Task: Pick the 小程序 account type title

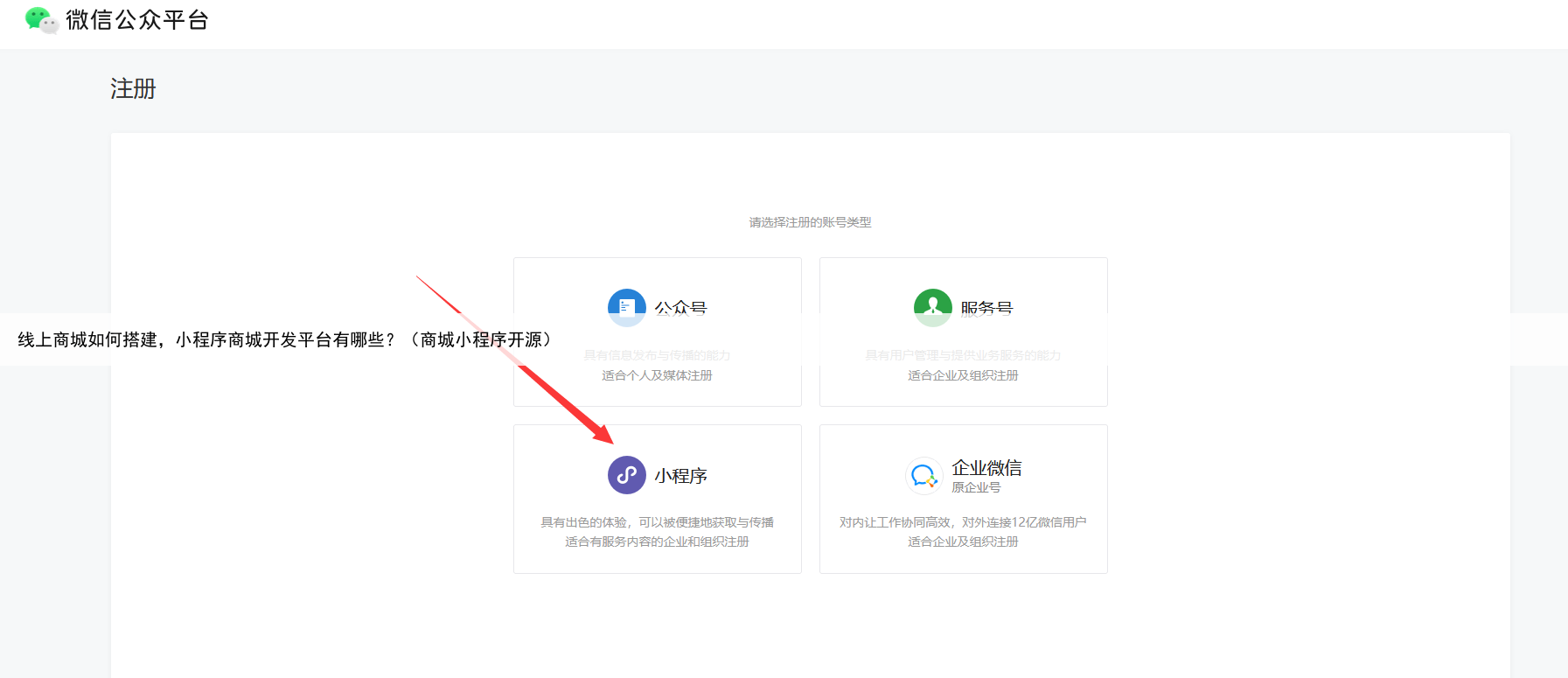Action: point(680,476)
